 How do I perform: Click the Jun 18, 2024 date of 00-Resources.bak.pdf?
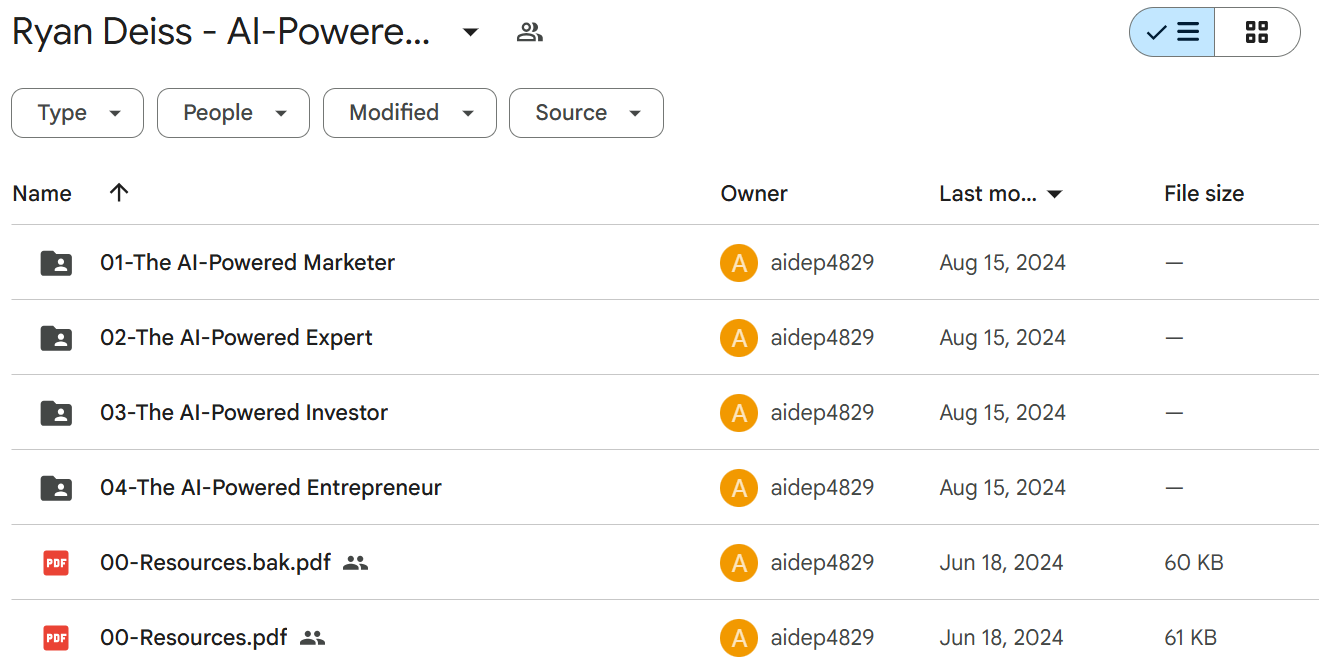[1001, 563]
